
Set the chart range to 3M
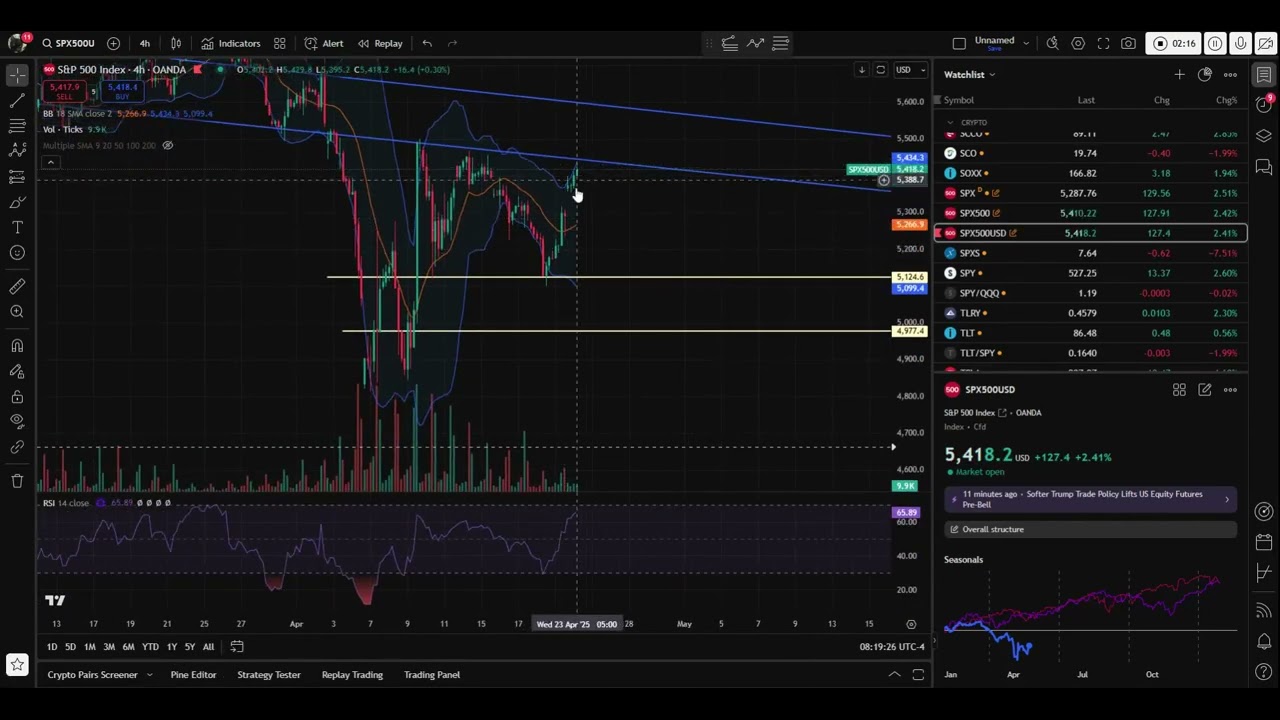[x=109, y=647]
